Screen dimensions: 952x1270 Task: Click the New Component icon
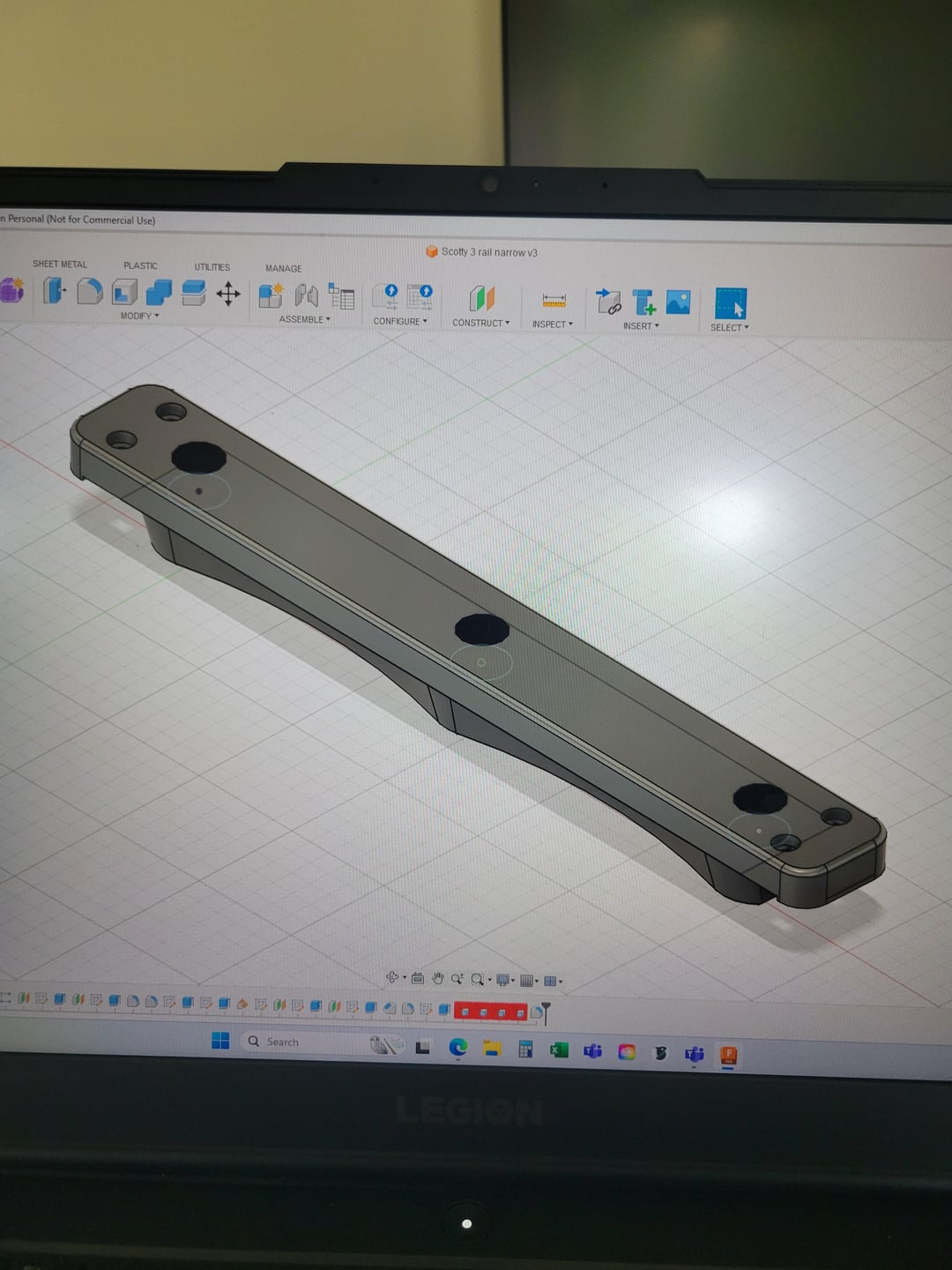pyautogui.click(x=271, y=295)
